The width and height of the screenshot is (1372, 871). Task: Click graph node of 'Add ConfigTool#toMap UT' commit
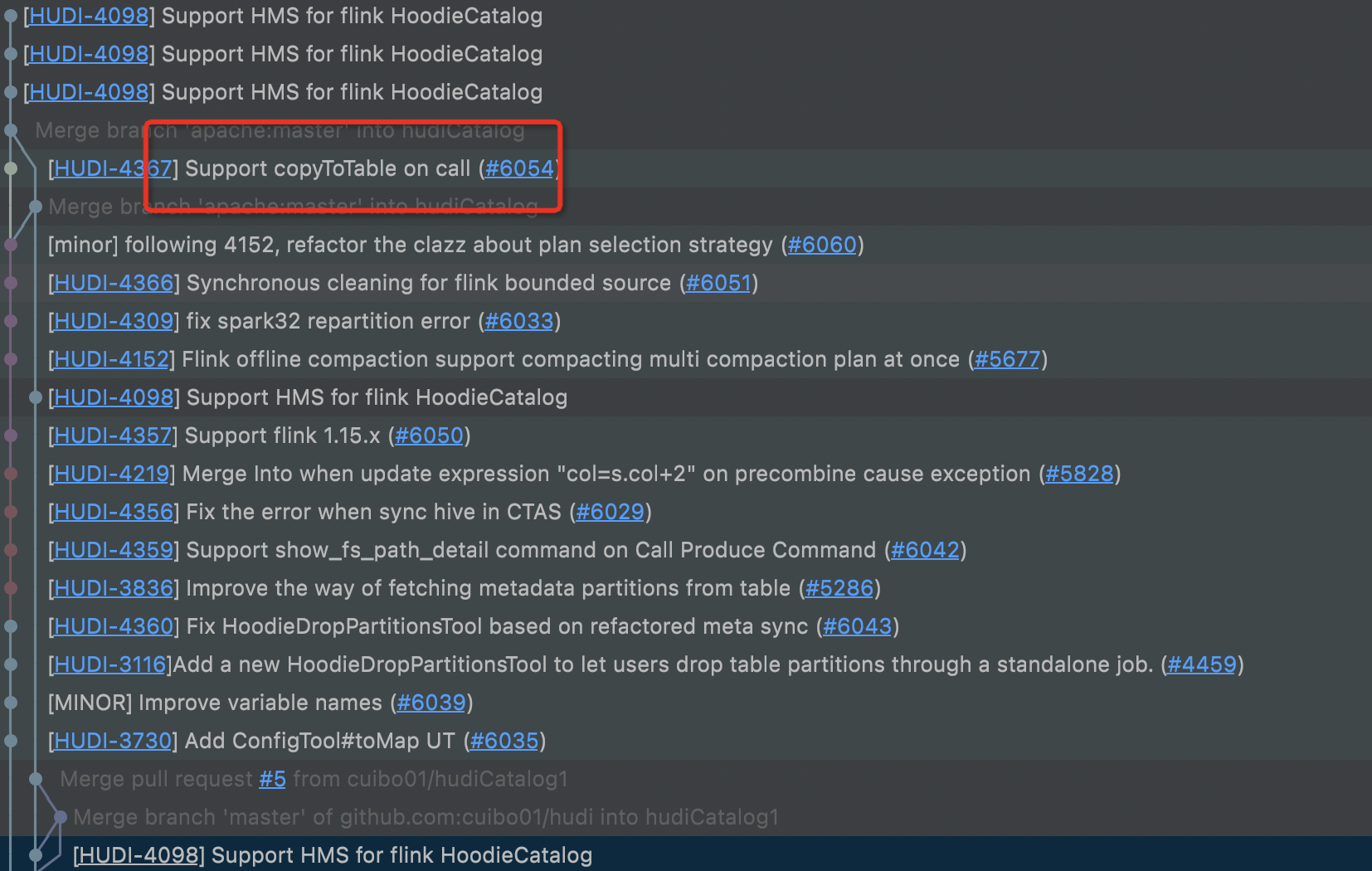[11, 741]
